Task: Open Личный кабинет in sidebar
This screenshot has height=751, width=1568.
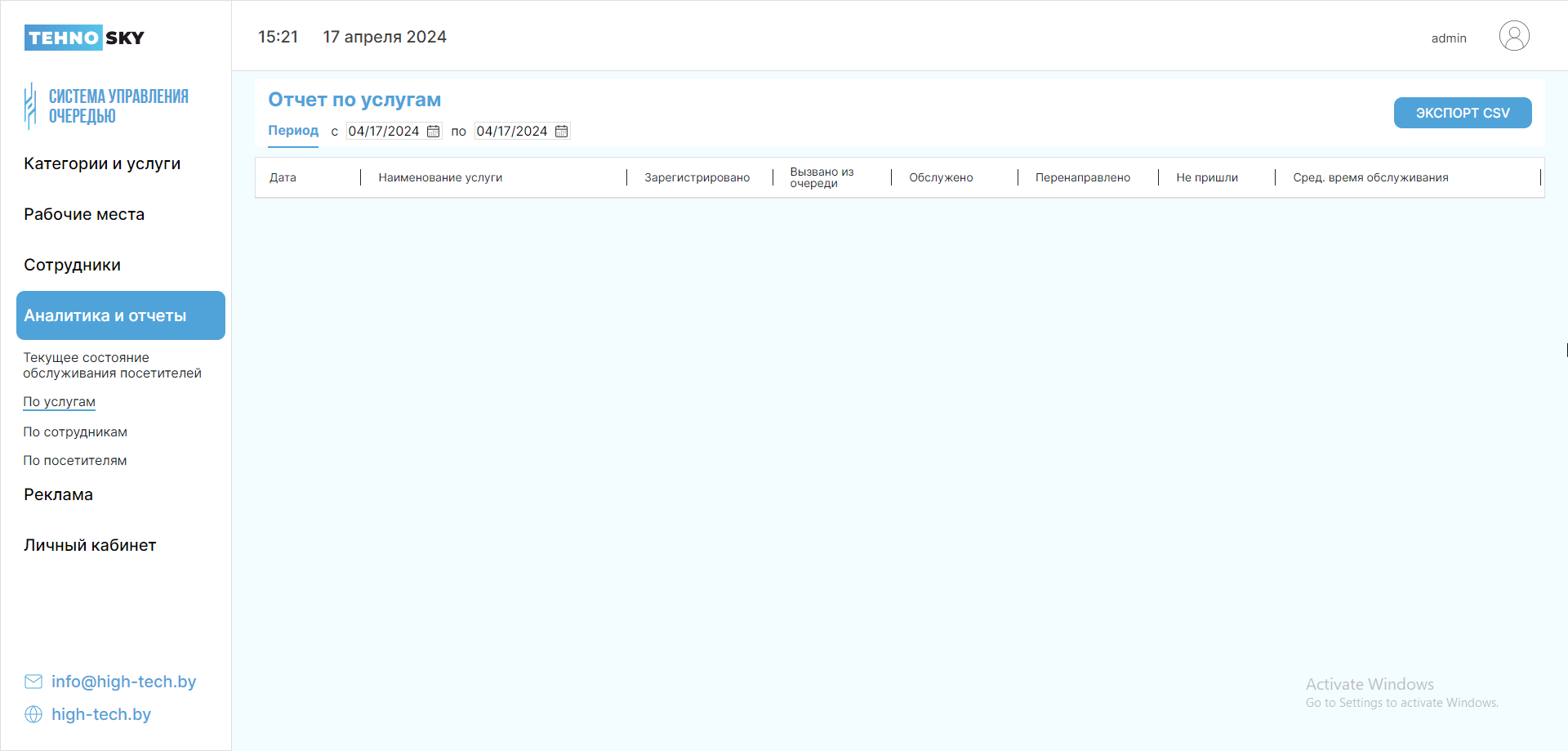Action: [x=90, y=545]
